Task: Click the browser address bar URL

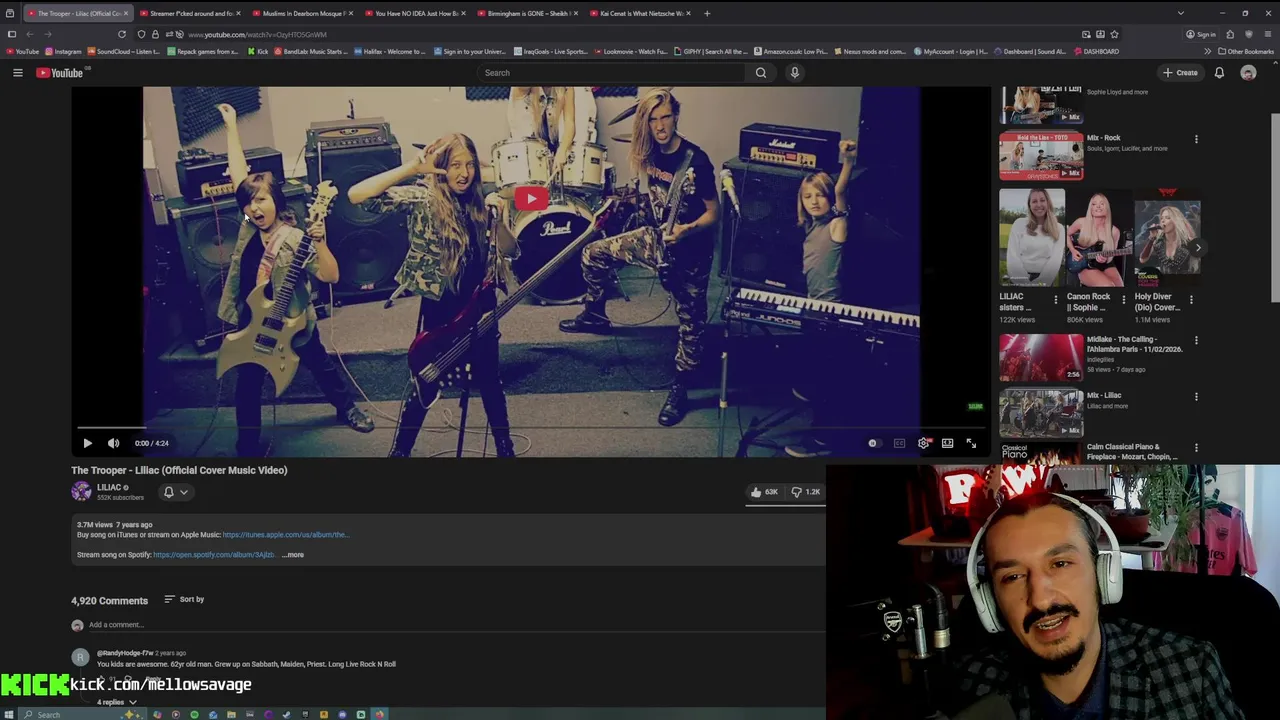Action: pyautogui.click(x=258, y=34)
